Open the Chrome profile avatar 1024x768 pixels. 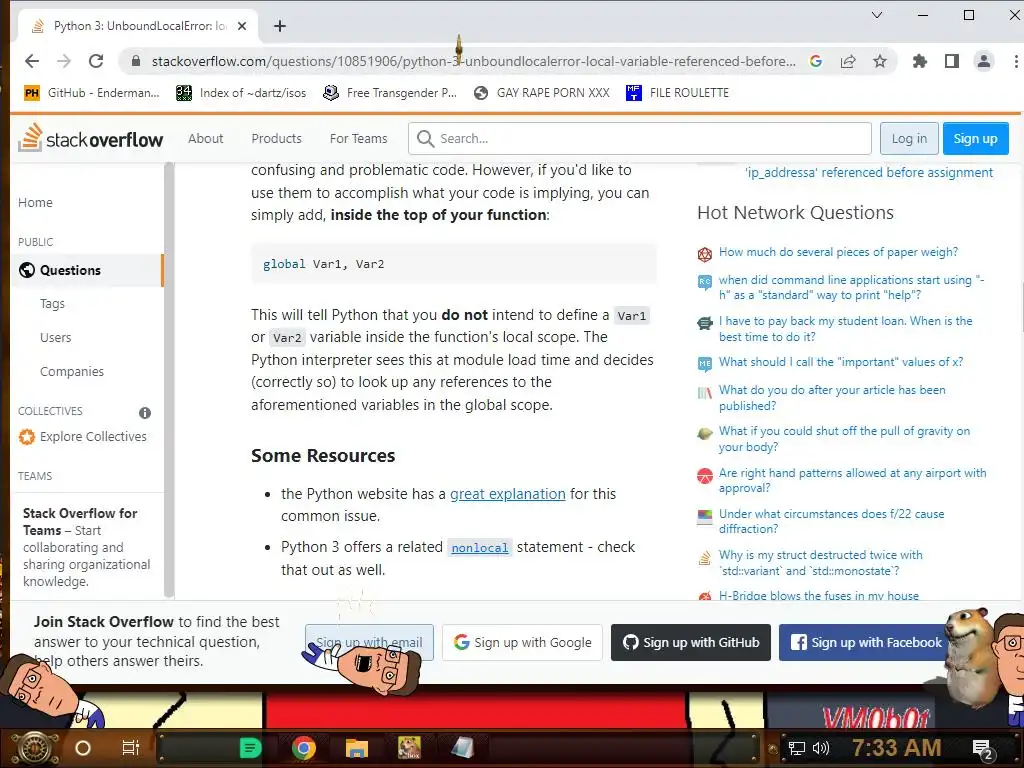[x=984, y=61]
